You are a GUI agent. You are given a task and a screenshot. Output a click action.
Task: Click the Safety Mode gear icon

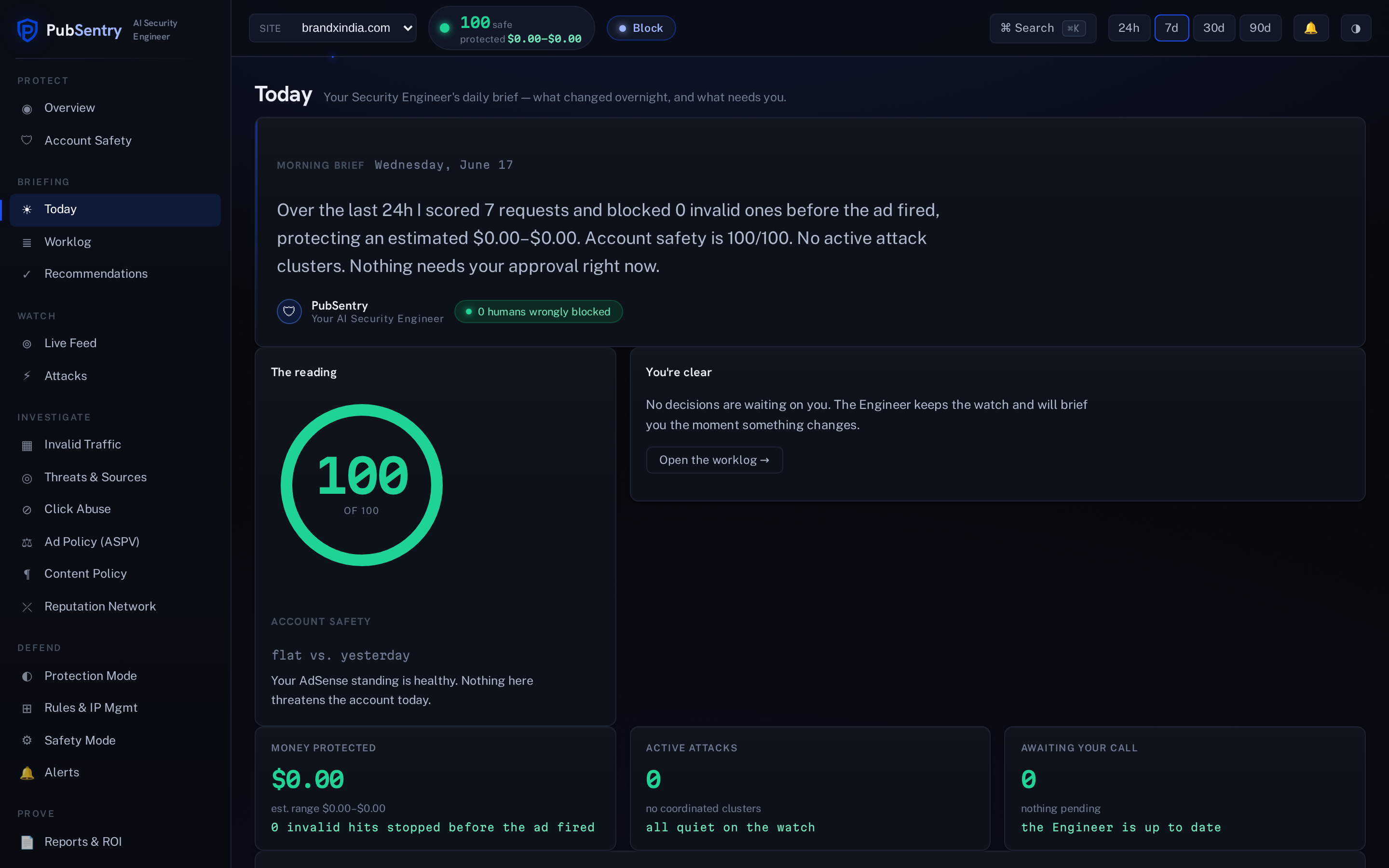(27, 741)
